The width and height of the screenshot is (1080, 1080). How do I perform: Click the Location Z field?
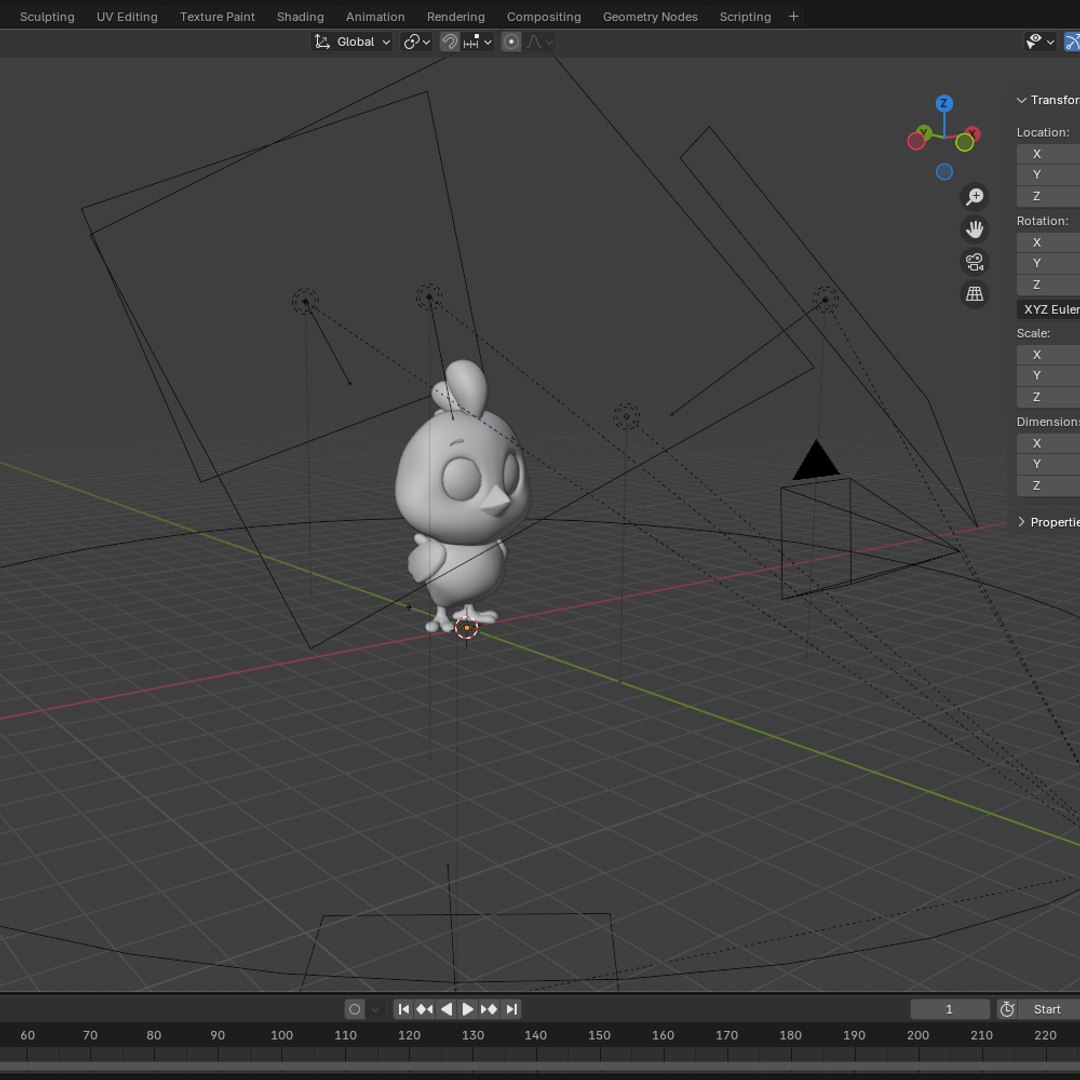click(x=1048, y=196)
